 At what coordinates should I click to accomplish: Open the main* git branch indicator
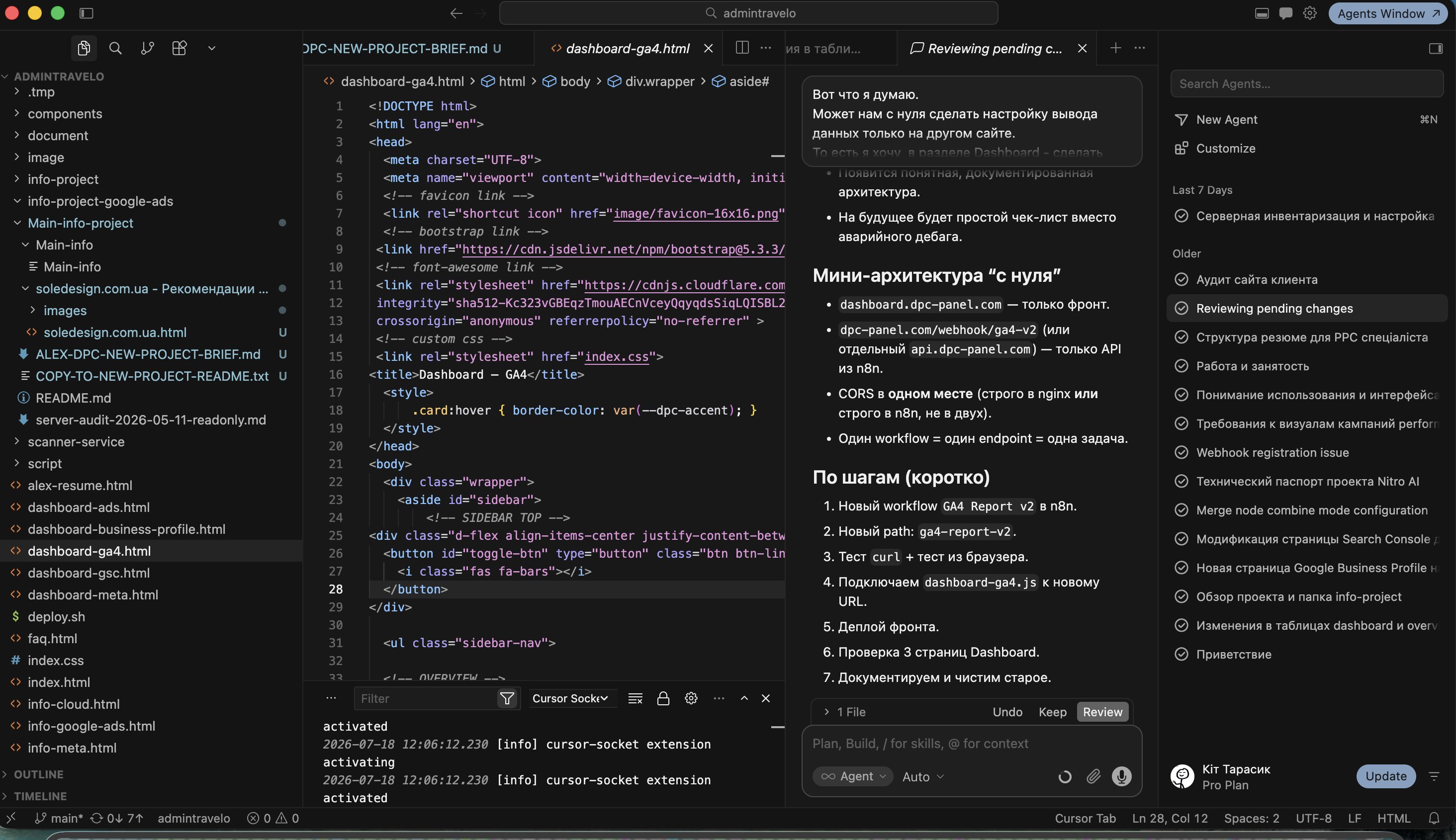(x=60, y=818)
